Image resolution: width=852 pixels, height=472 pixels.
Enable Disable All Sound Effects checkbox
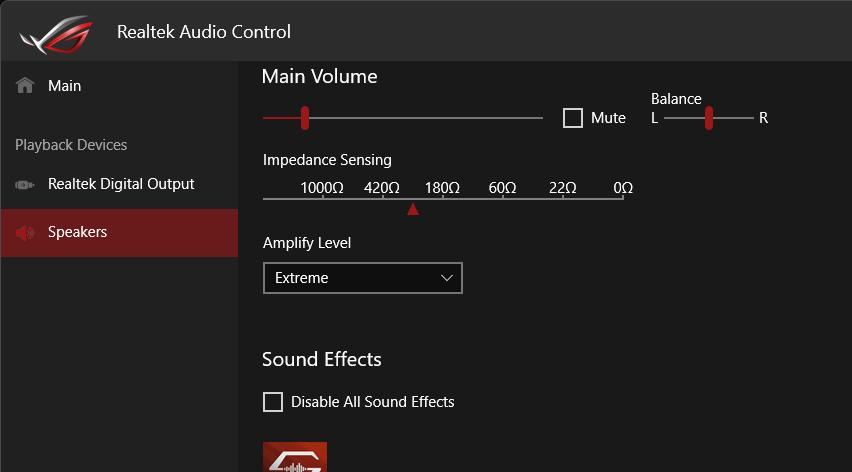point(273,402)
